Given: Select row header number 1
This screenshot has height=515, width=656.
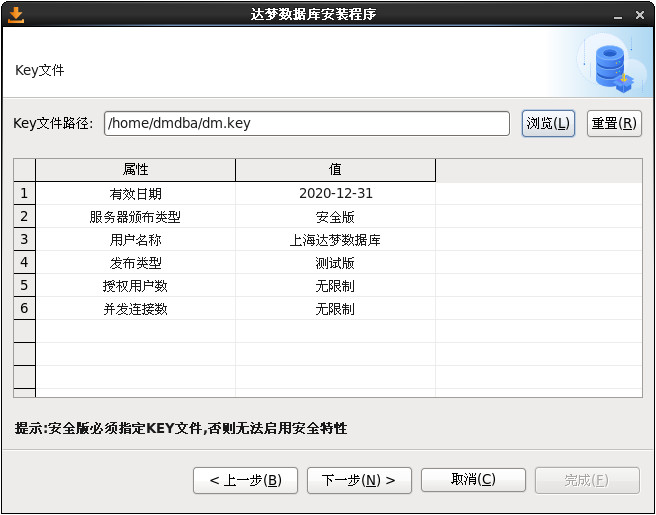Looking at the screenshot, I should point(24,193).
